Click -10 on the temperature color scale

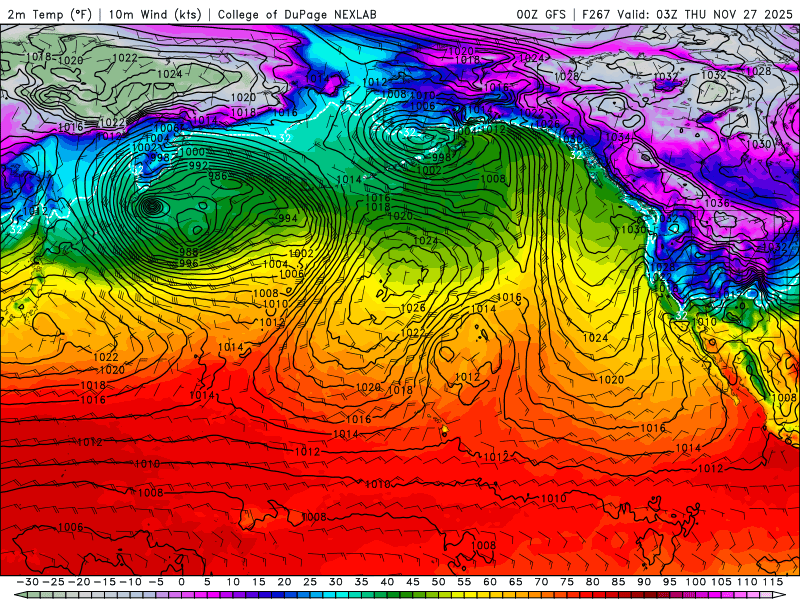130,582
